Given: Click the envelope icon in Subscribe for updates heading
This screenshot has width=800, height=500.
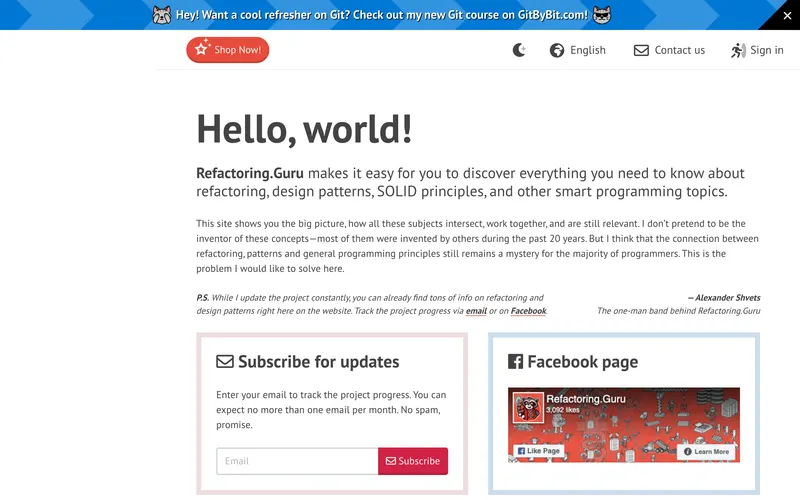Looking at the screenshot, I should click(x=224, y=362).
